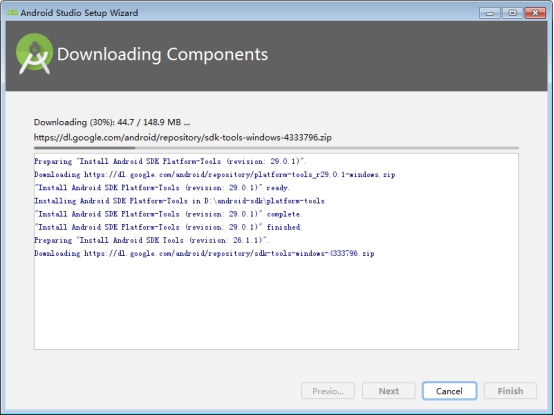Click the log line with platform-tools_r29.0.1-windows.zip
Screen dimensions: 554x415
(214, 174)
